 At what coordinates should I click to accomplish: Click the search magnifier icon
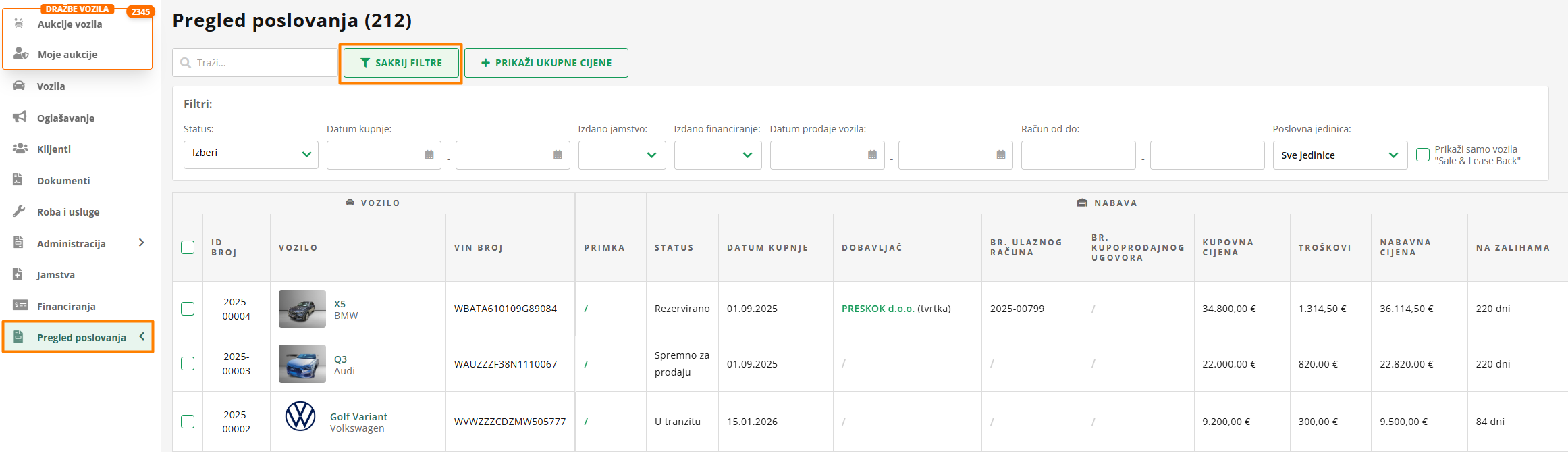186,63
